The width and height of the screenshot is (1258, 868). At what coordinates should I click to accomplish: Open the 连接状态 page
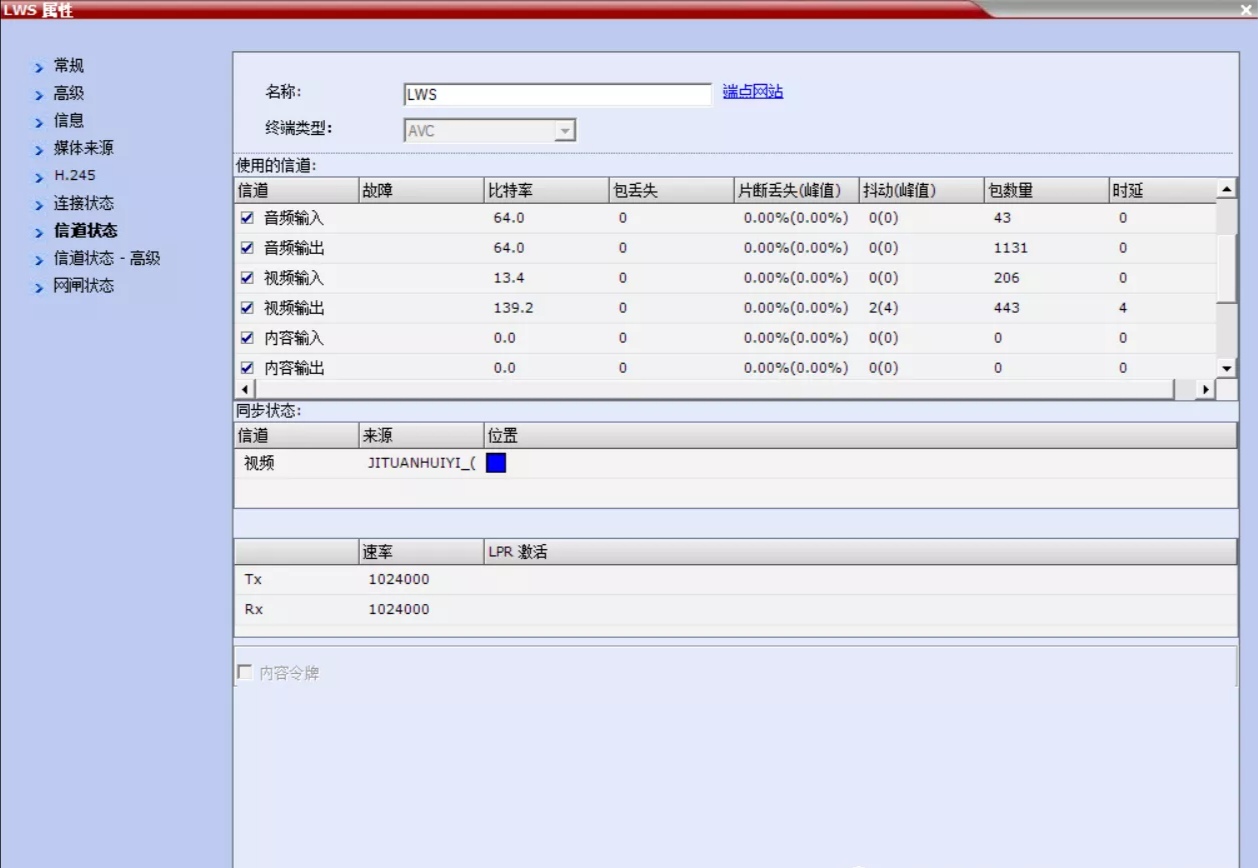click(84, 204)
